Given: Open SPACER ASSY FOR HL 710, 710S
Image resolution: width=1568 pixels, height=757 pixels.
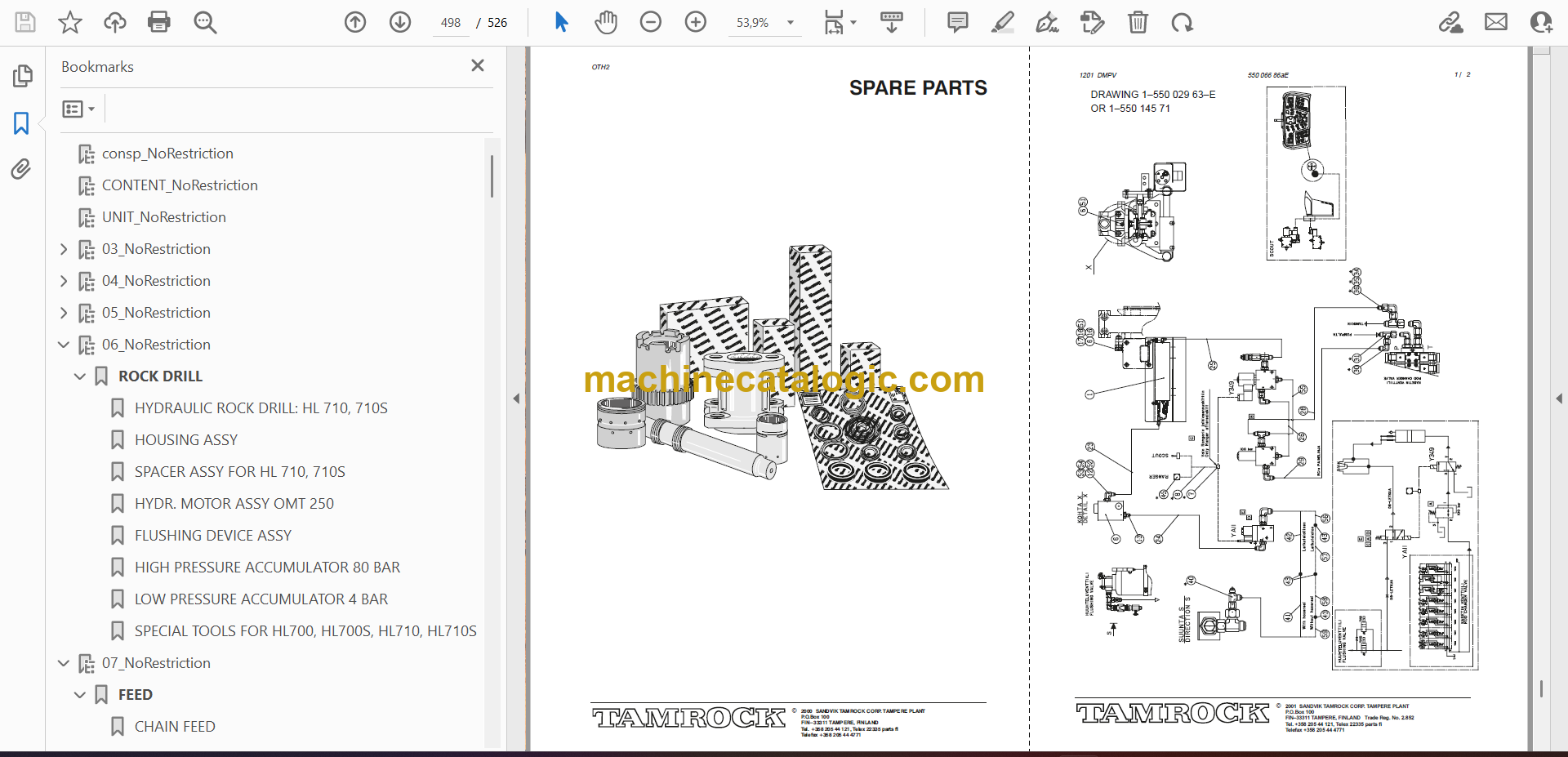Looking at the screenshot, I should click(x=240, y=472).
